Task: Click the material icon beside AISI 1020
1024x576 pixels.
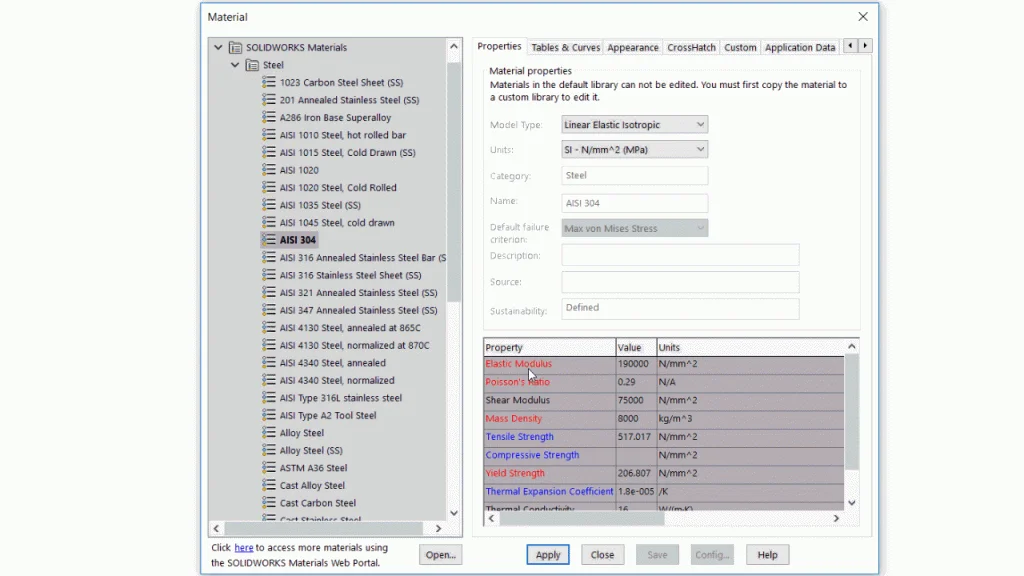Action: 268,170
